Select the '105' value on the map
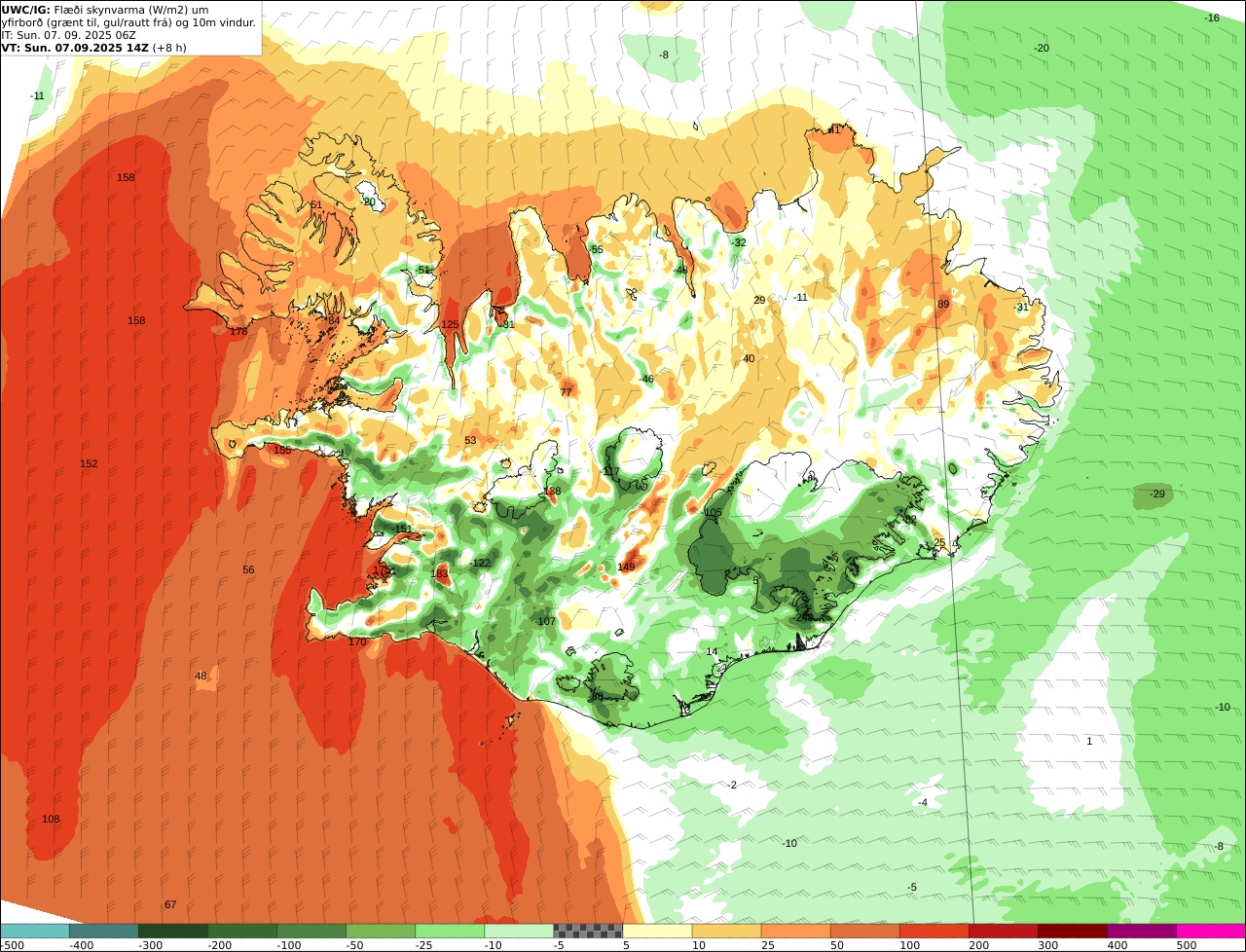1246x952 pixels. point(714,512)
